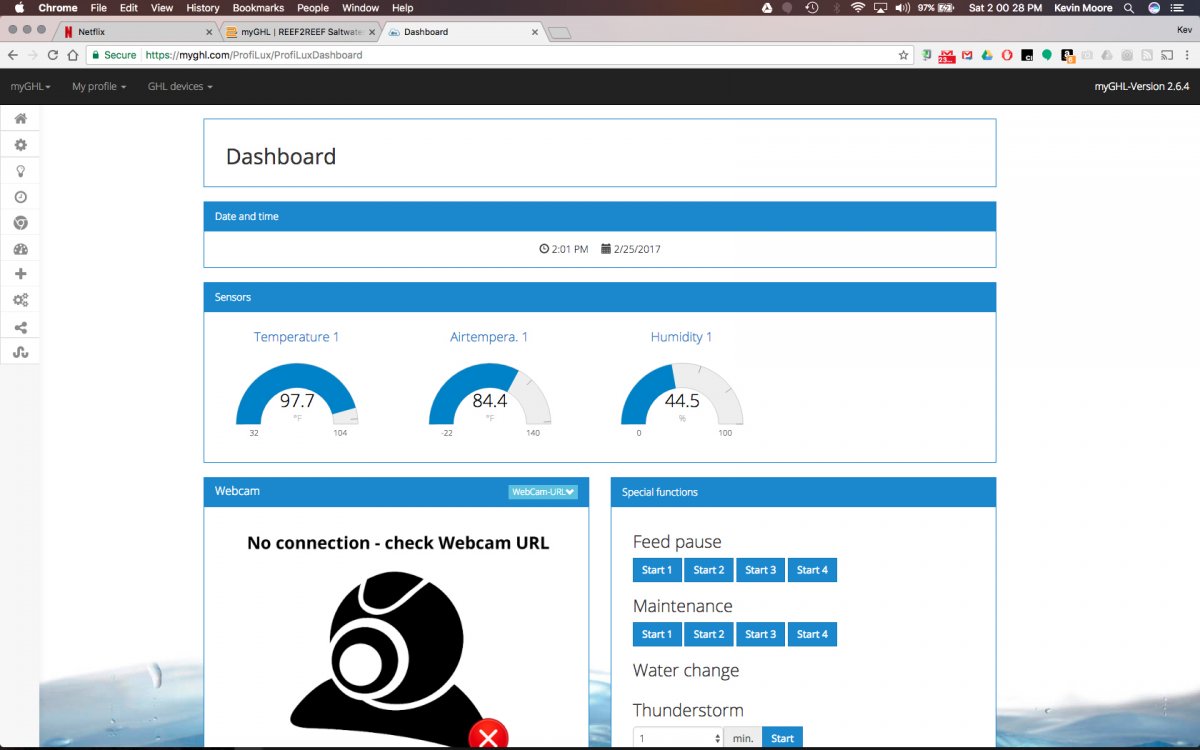Start the Thunderstorm function
Image resolution: width=1200 pixels, height=750 pixels.
coord(782,738)
